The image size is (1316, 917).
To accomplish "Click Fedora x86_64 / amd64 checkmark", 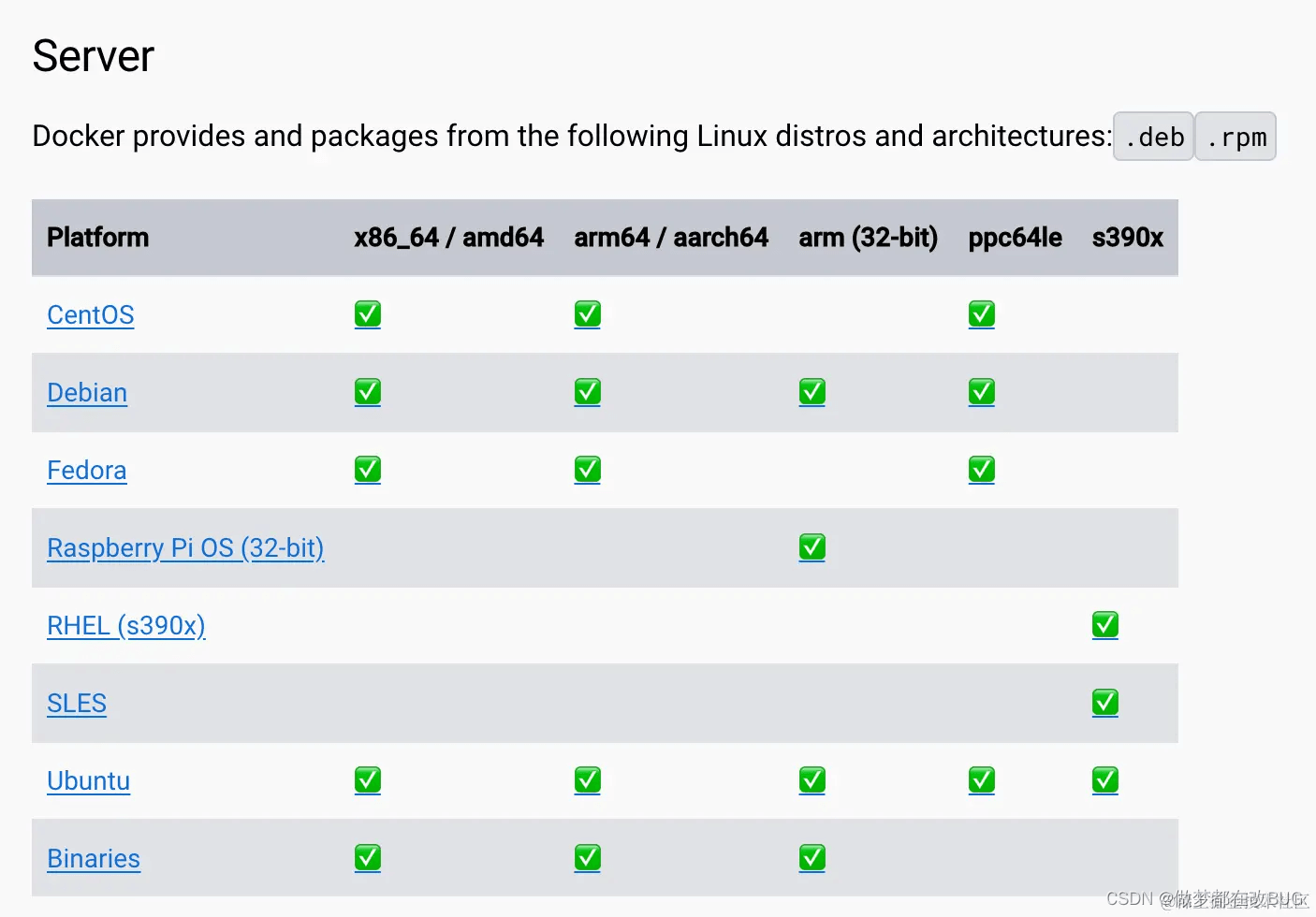I will (x=368, y=470).
